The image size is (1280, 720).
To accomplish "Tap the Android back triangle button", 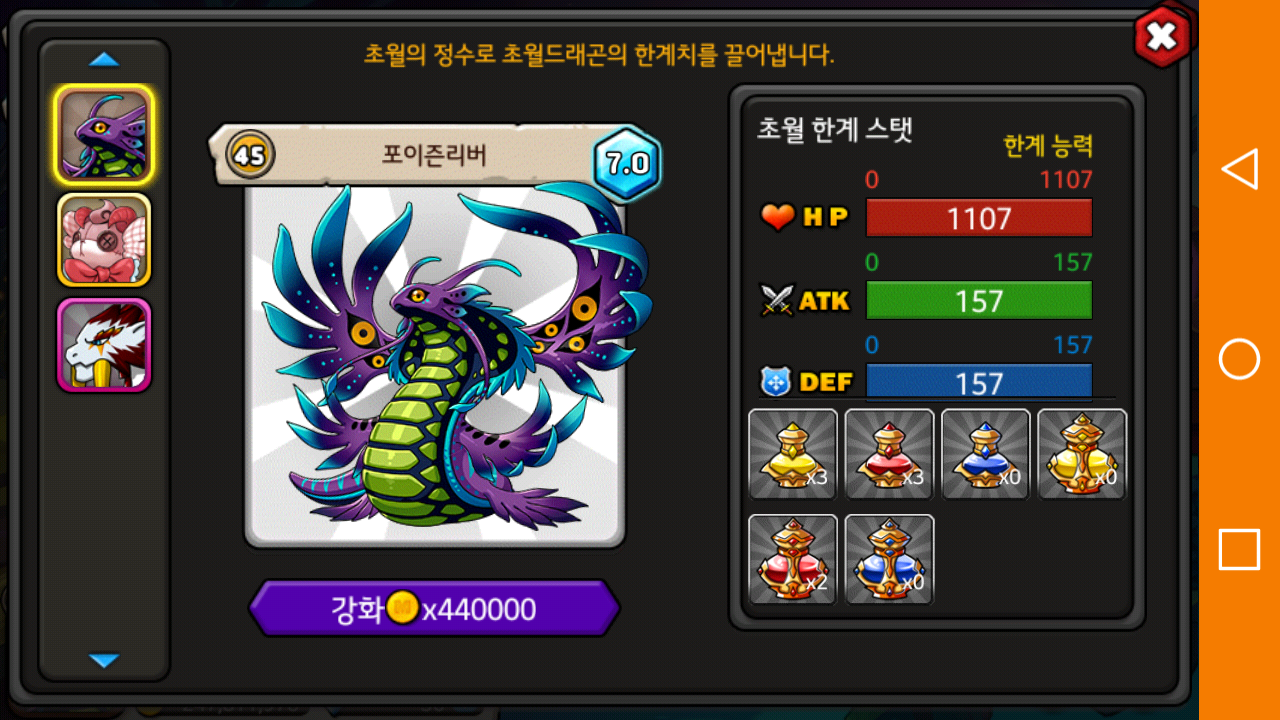I will [1240, 169].
